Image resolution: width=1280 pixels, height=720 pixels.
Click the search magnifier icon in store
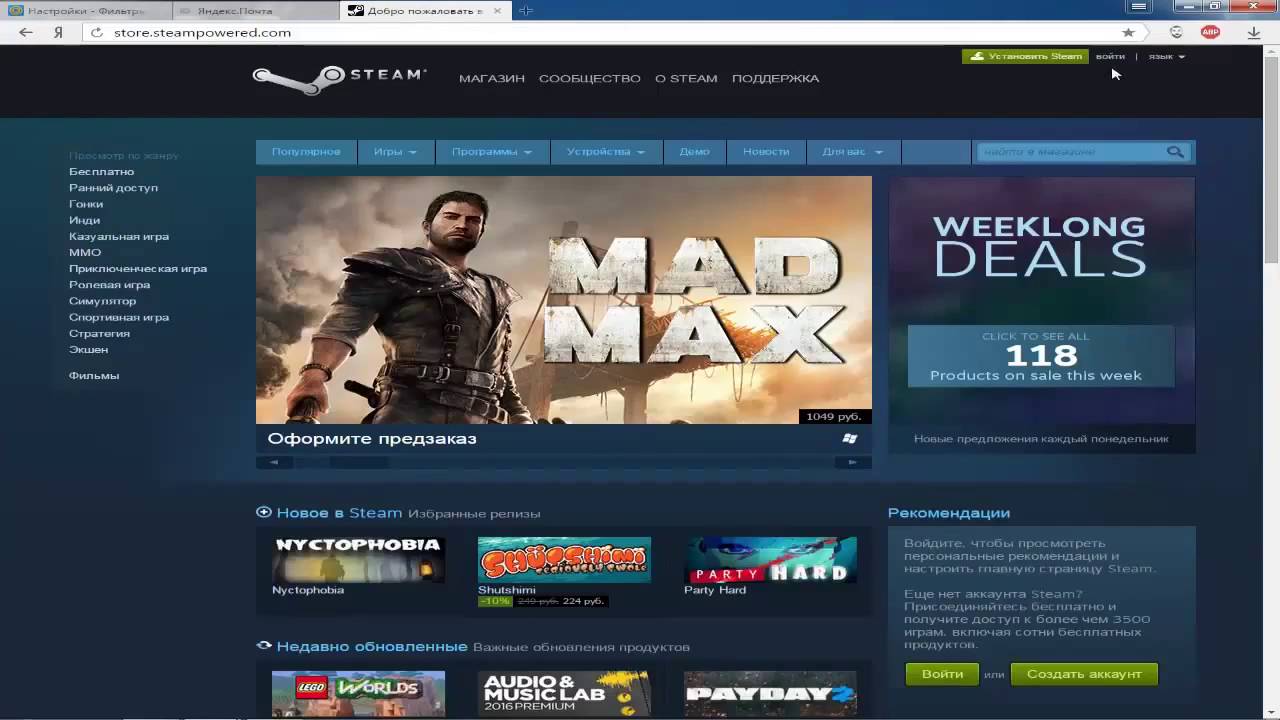click(1175, 152)
